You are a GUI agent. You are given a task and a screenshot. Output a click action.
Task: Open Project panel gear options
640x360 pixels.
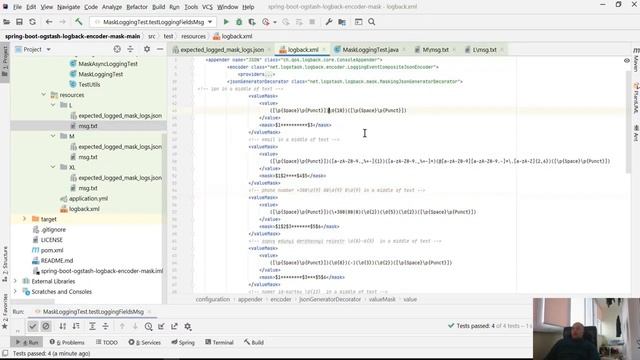pos(147,49)
